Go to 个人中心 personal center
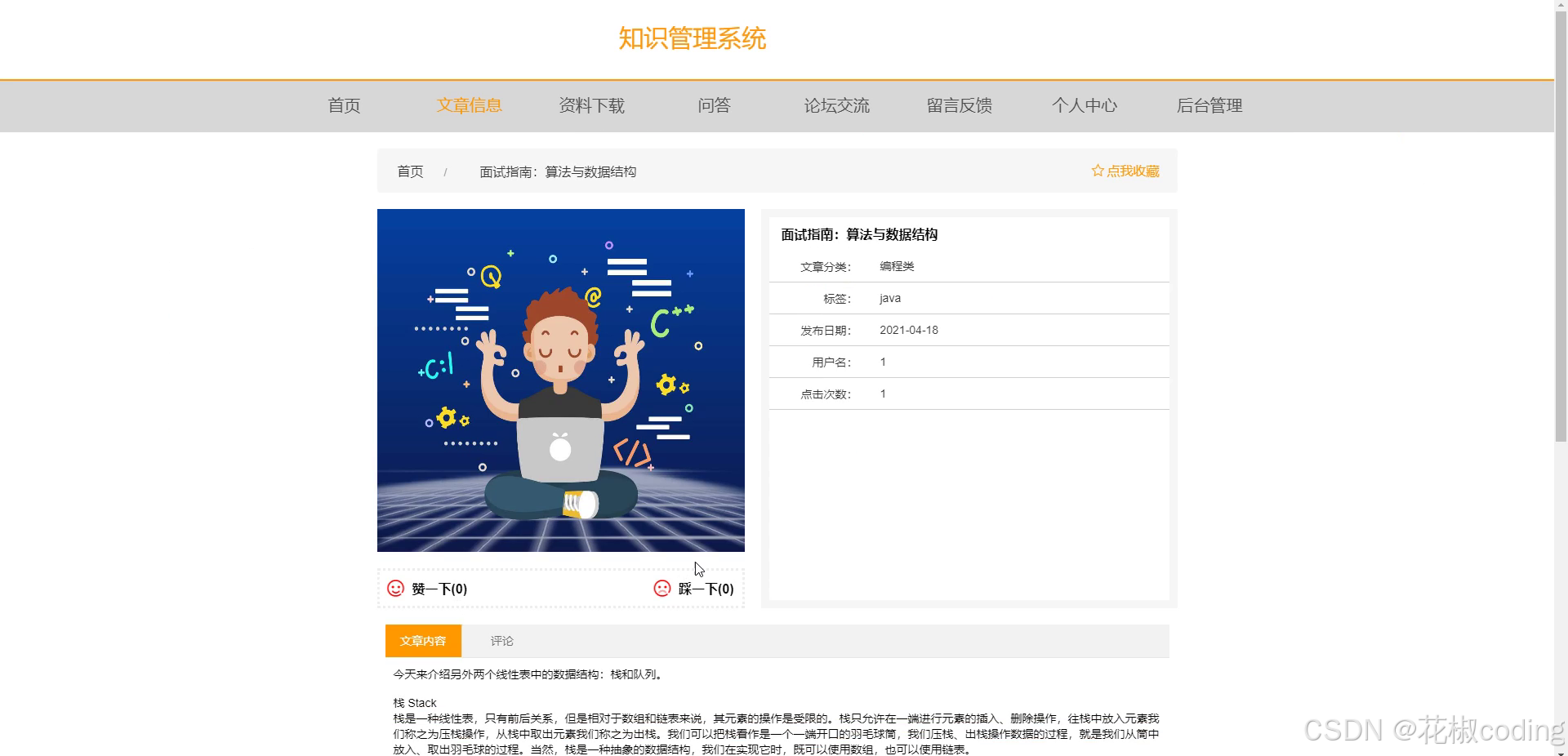1568x756 pixels. pos(1084,105)
